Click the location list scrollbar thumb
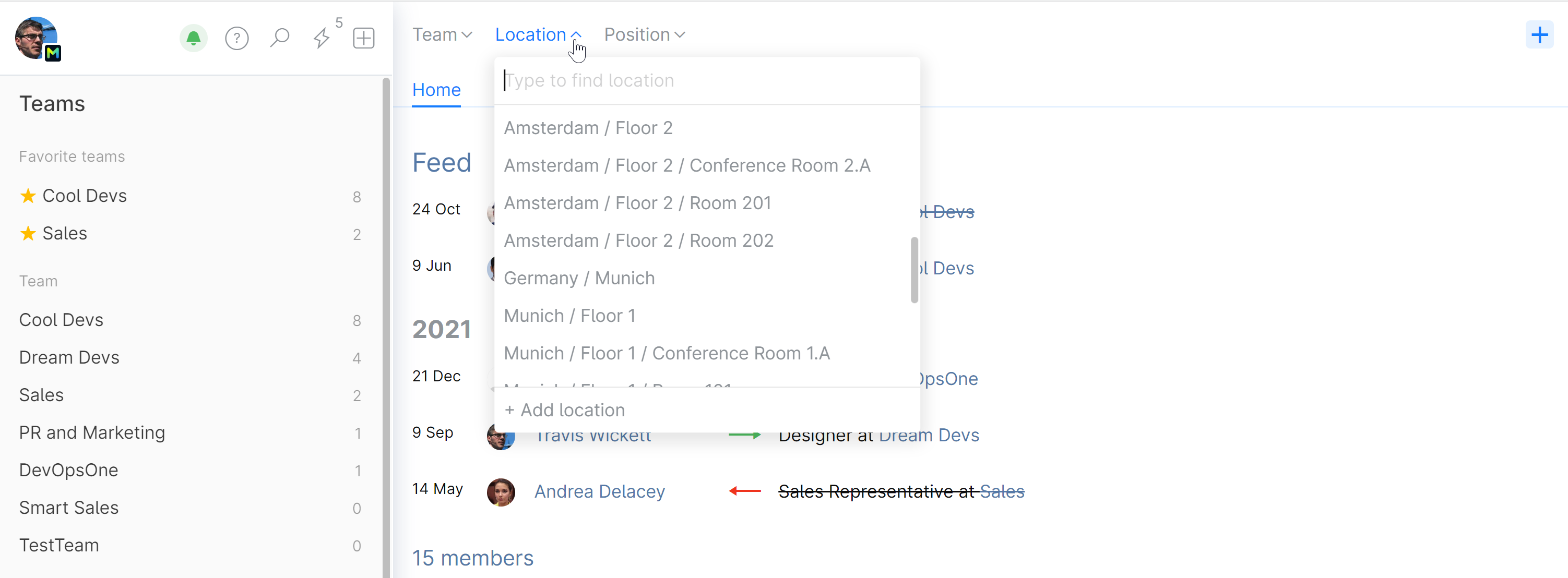1568x578 pixels. pyautogui.click(x=913, y=270)
